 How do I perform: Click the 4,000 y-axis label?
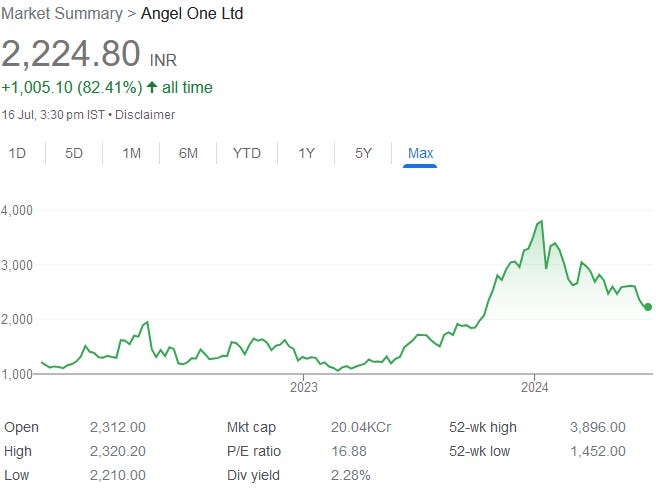coord(17,210)
